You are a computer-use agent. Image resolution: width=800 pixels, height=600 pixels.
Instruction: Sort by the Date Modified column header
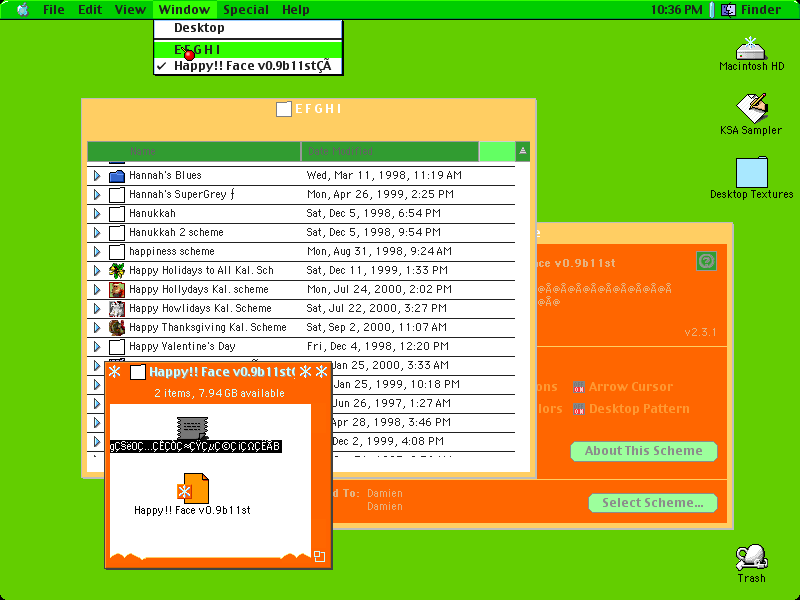tap(390, 151)
